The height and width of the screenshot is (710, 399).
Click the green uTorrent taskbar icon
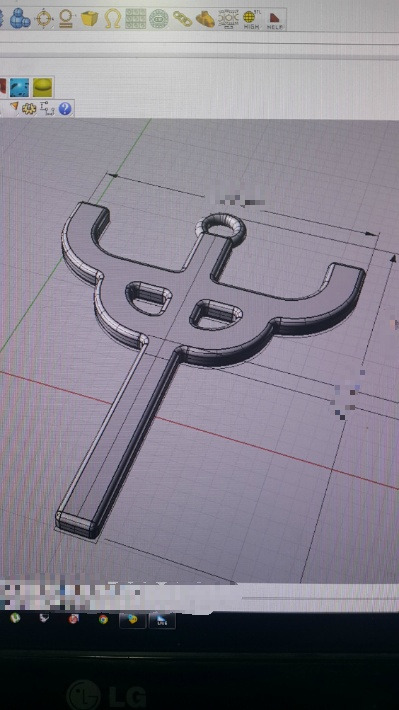pos(15,618)
